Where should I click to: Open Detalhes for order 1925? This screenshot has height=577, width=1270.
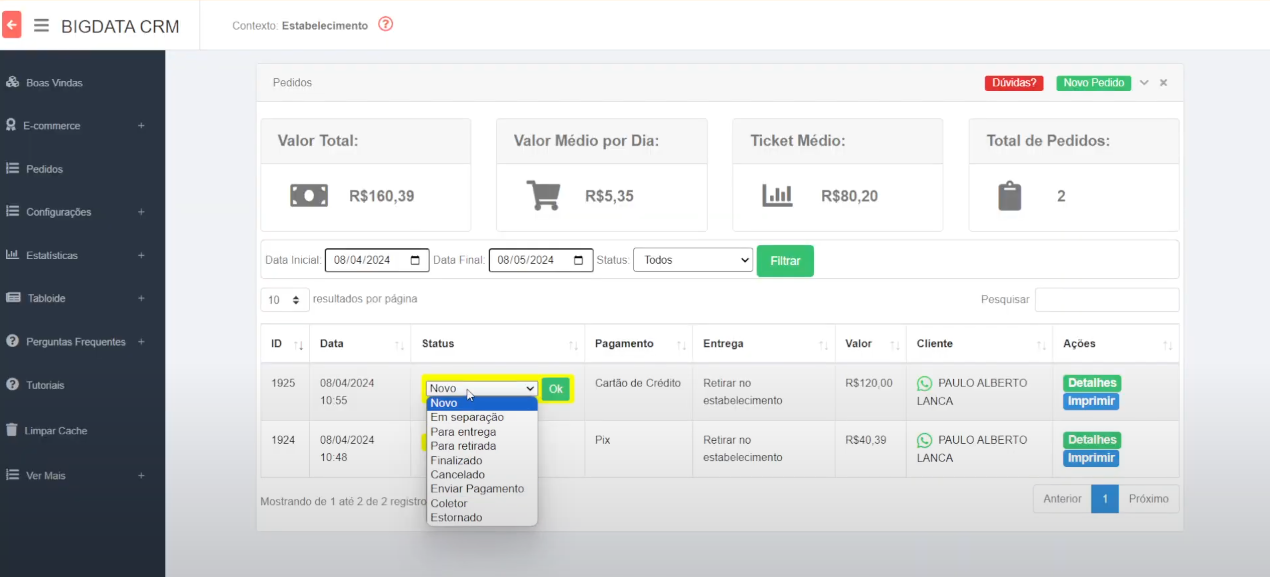pyautogui.click(x=1092, y=383)
